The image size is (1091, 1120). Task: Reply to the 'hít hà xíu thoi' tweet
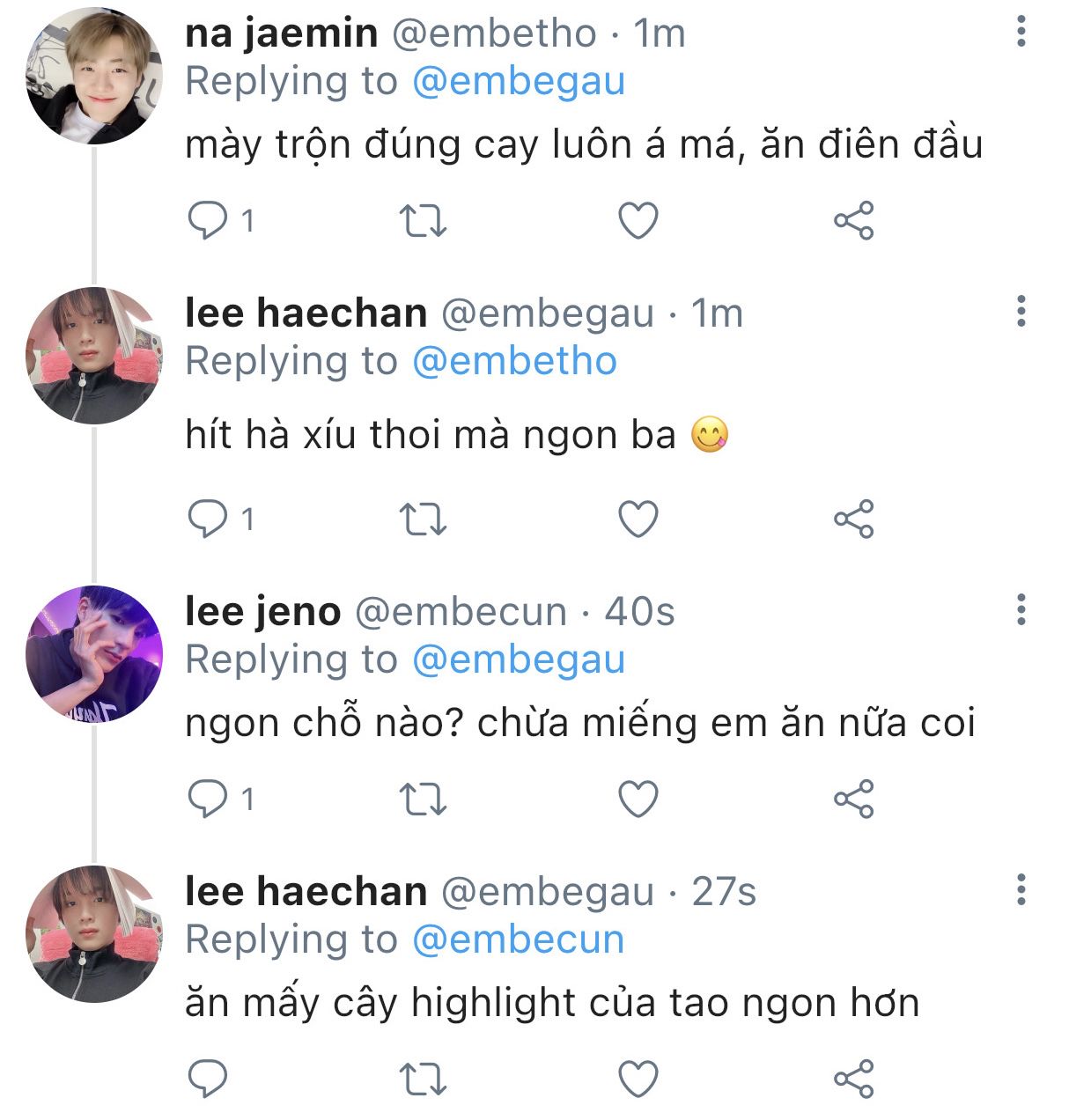point(208,519)
